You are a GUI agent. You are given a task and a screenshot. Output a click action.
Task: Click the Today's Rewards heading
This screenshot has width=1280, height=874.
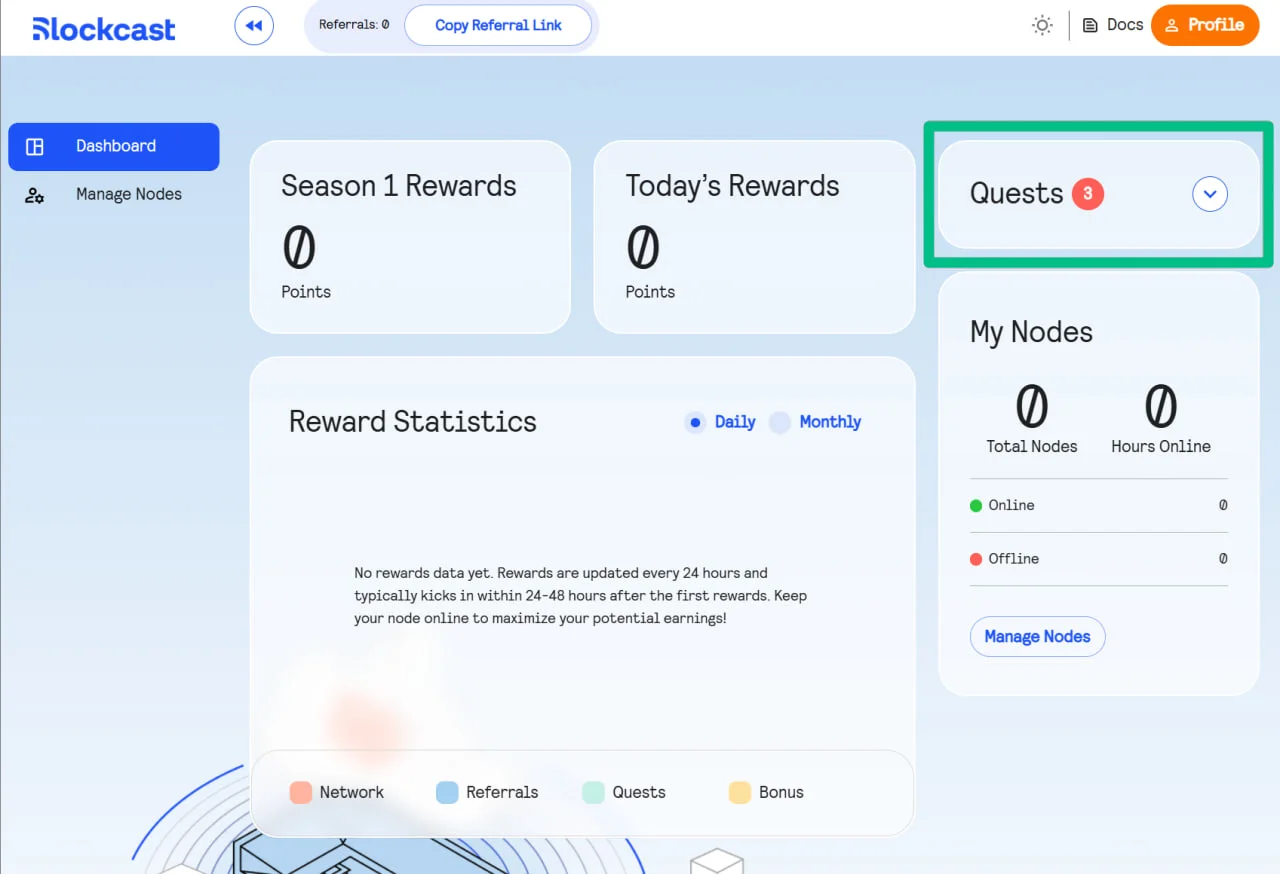coord(733,186)
